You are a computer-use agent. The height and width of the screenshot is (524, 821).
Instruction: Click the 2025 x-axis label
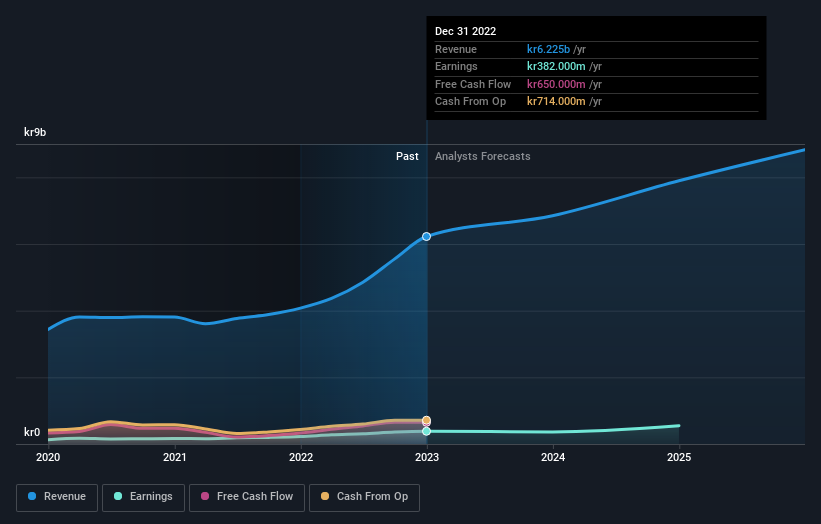tap(679, 458)
